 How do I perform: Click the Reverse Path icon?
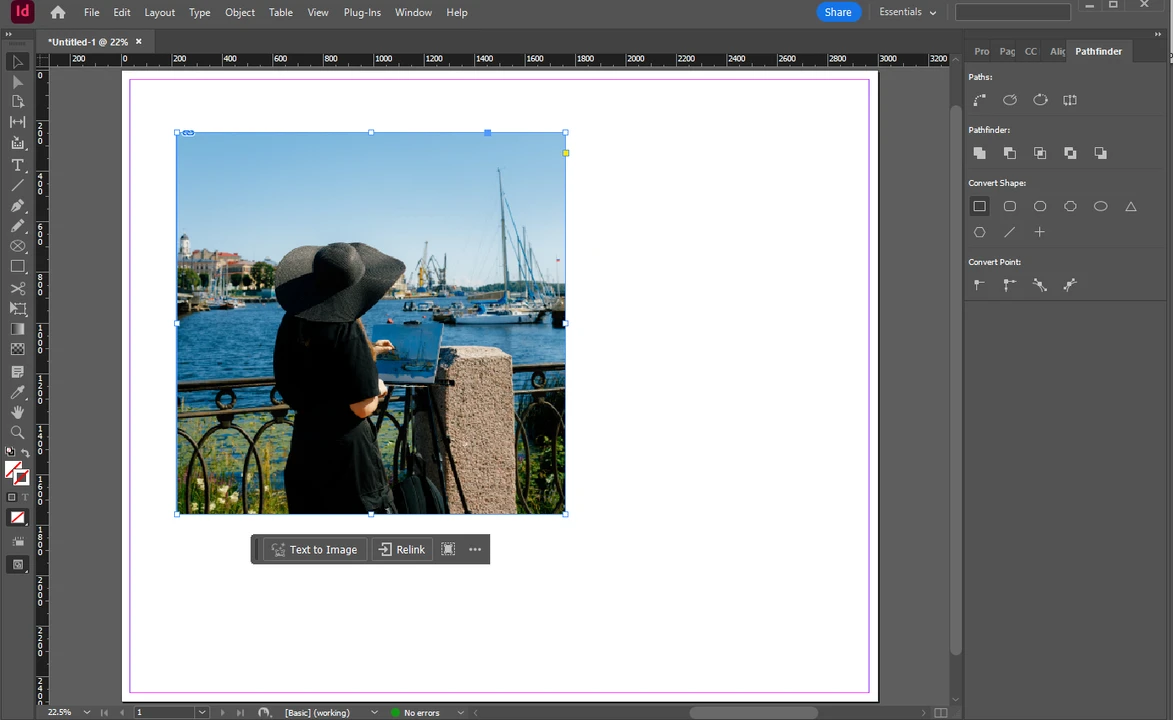(x=1071, y=100)
